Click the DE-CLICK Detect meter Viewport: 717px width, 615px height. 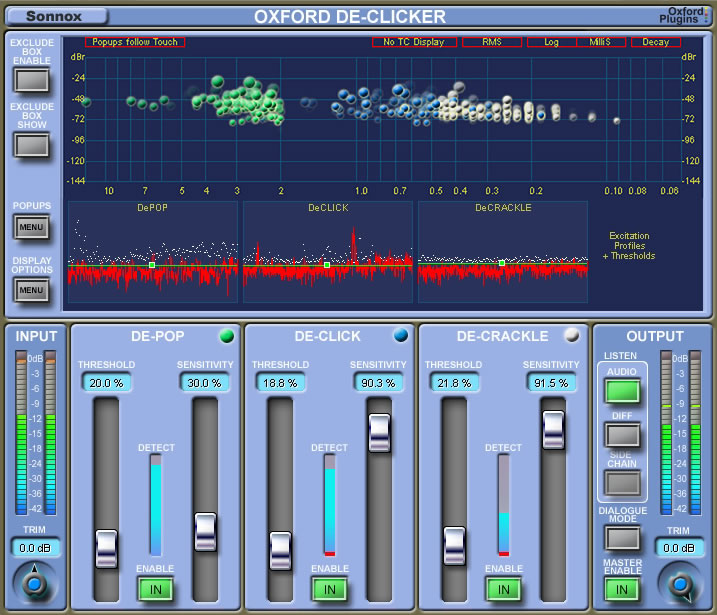[330, 505]
